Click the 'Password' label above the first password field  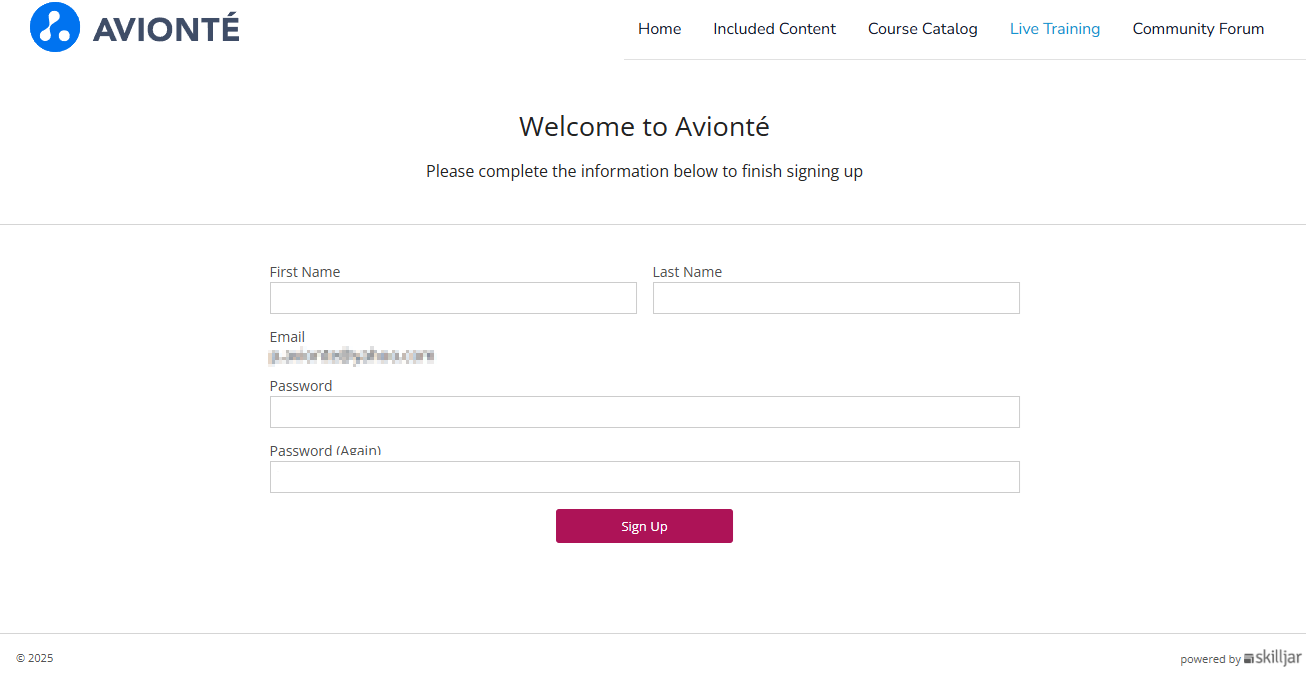(x=301, y=386)
